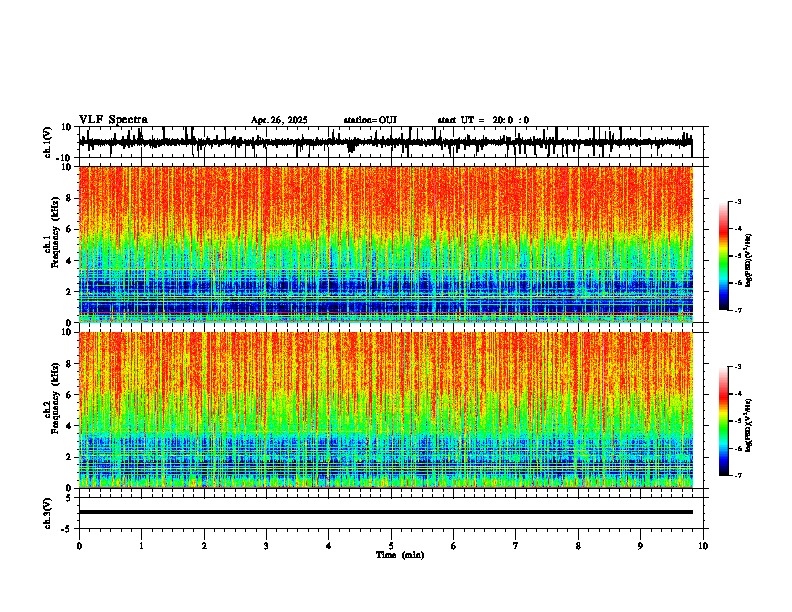Click the flat ch.3 voltage trace line
Viewport: 792px width, 612px height.
point(385,512)
